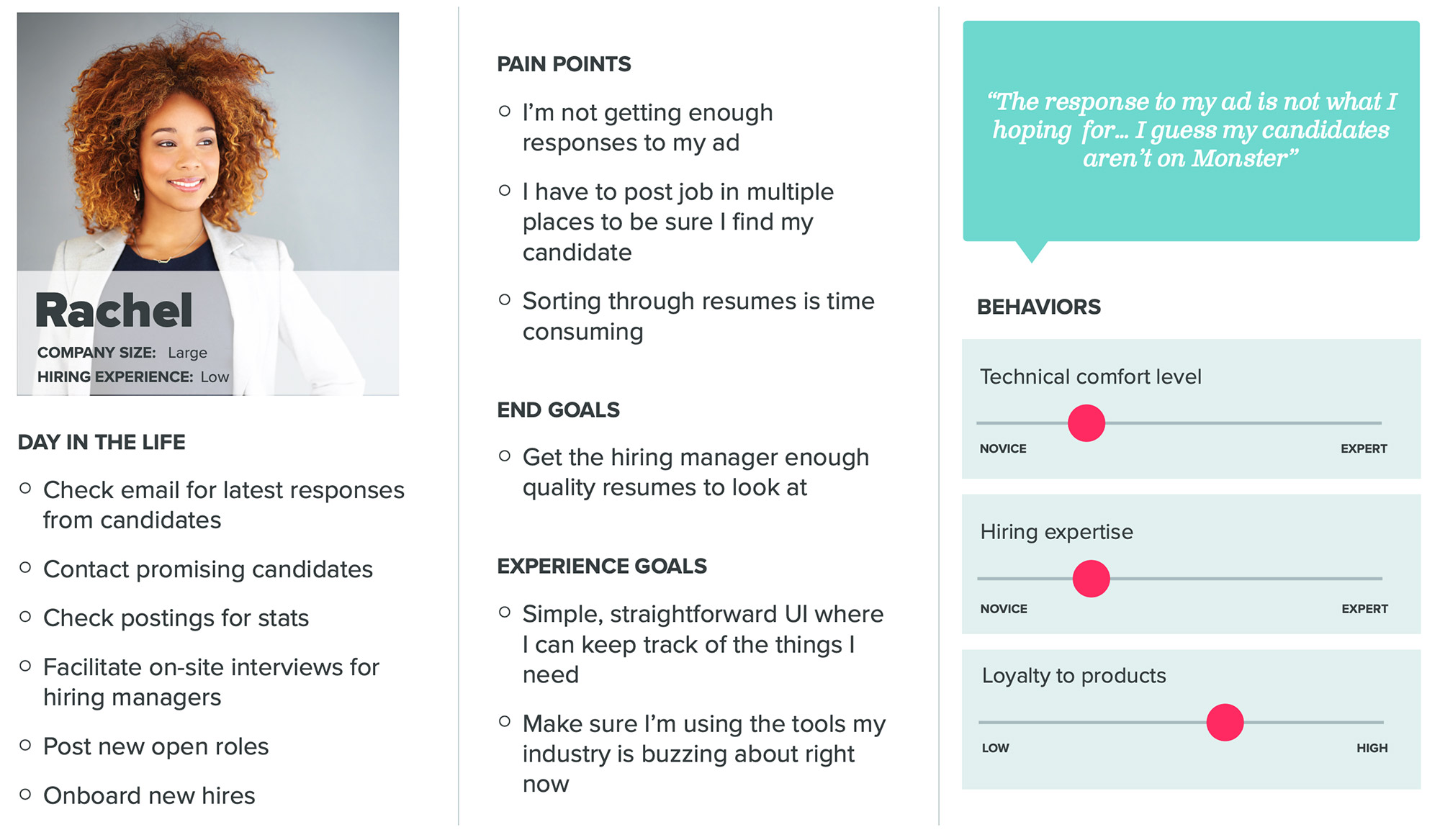1440x840 pixels.
Task: Click the bullet beside 'Post new open roles'
Action: [x=25, y=745]
